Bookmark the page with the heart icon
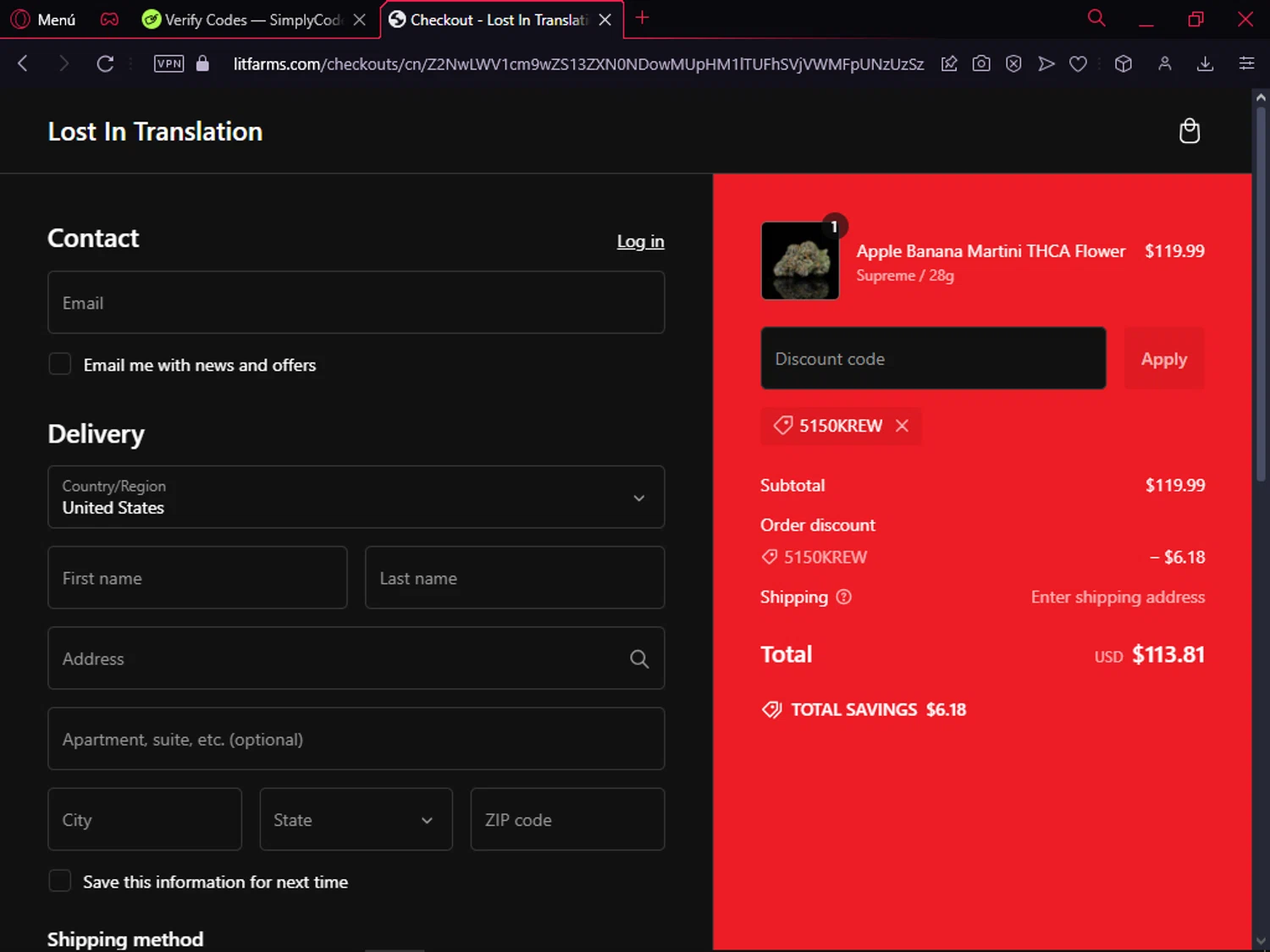 coord(1078,63)
